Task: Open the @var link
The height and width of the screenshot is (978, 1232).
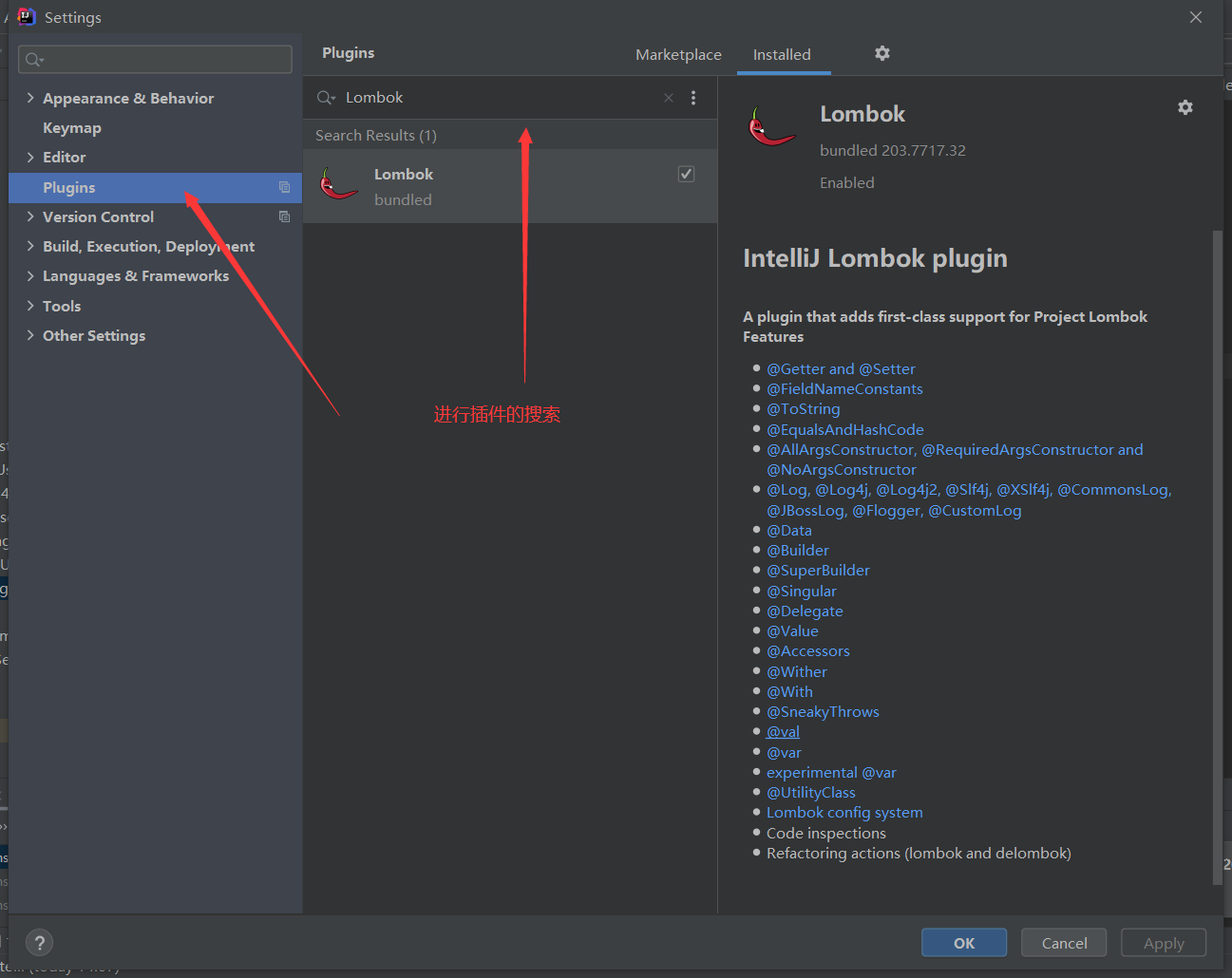Action: 784,752
